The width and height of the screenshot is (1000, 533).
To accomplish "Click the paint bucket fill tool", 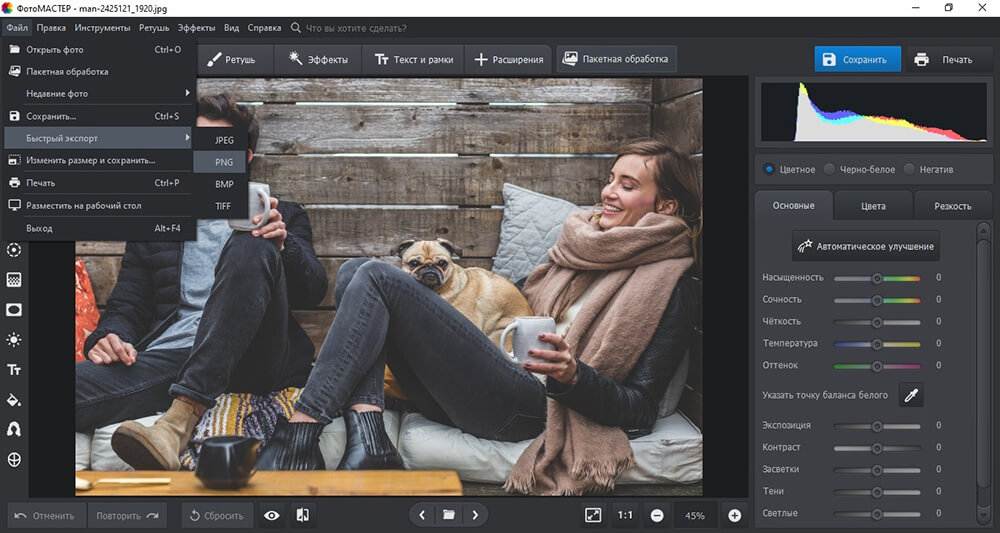I will tap(14, 400).
